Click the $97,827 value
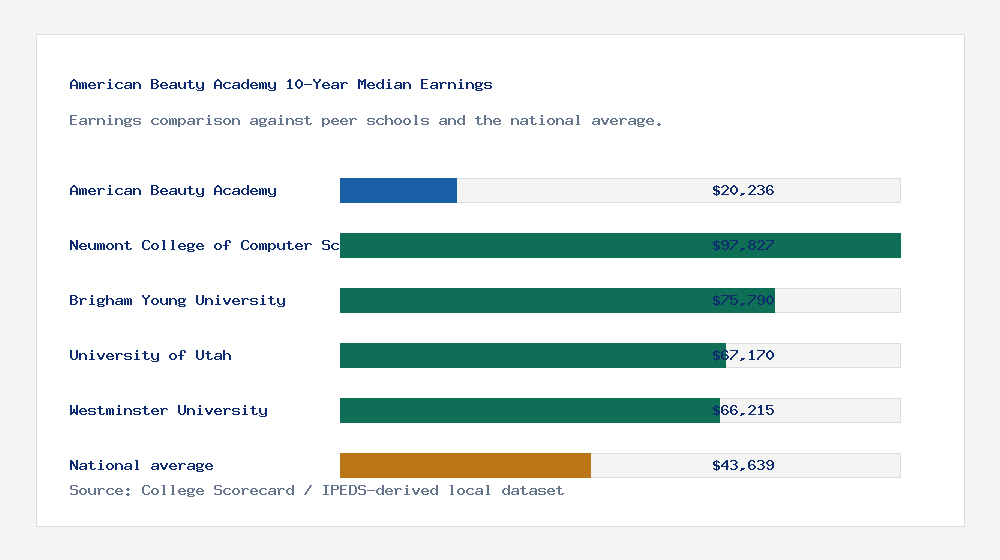The width and height of the screenshot is (1000, 560). tap(743, 246)
